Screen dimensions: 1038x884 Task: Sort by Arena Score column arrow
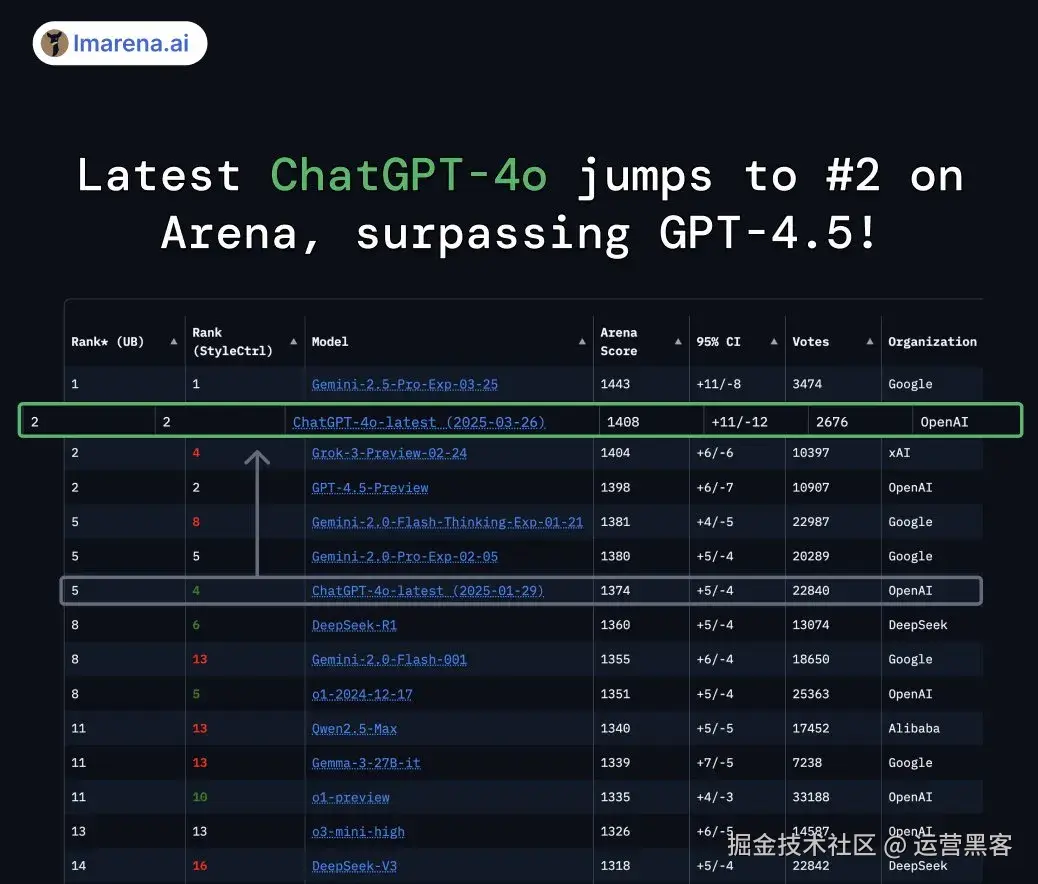[678, 342]
